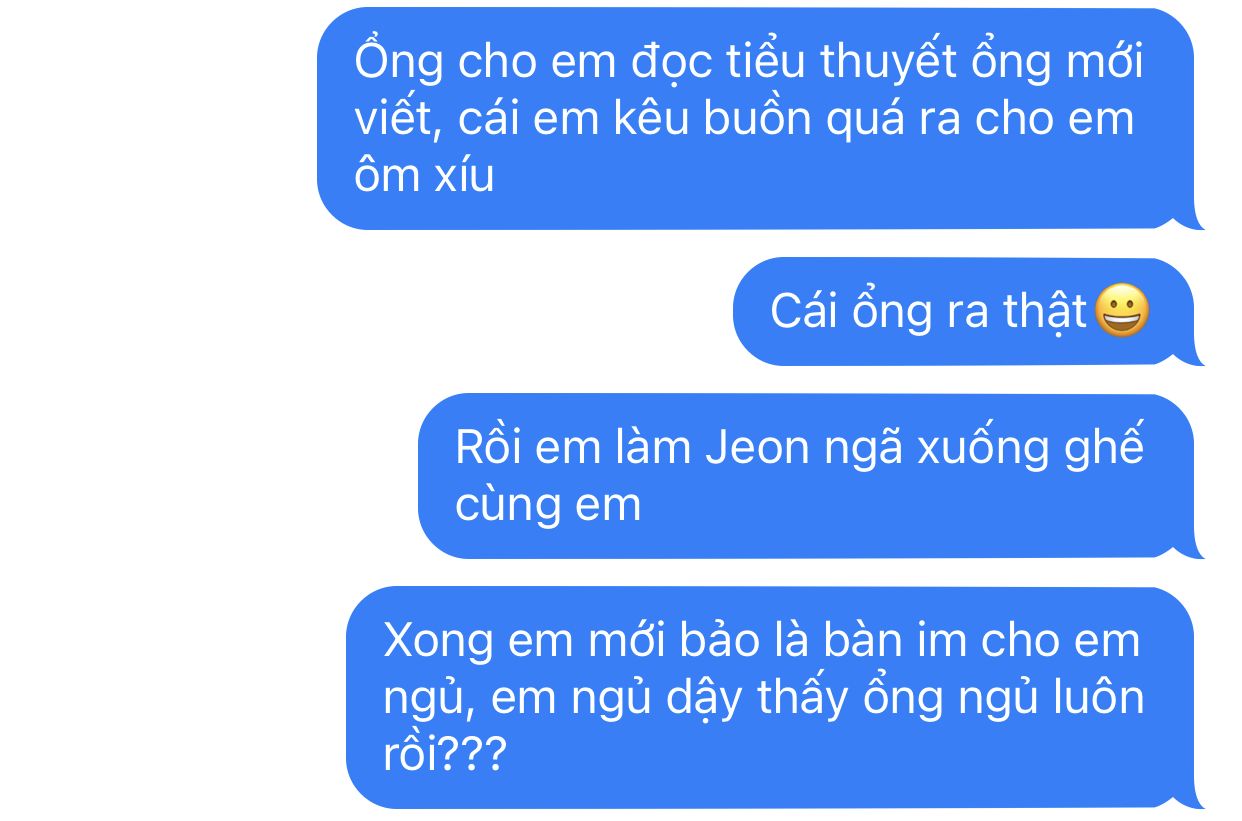Click the text "ôm xíu" in first bubble
The height and width of the screenshot is (821, 1242).
[424, 176]
